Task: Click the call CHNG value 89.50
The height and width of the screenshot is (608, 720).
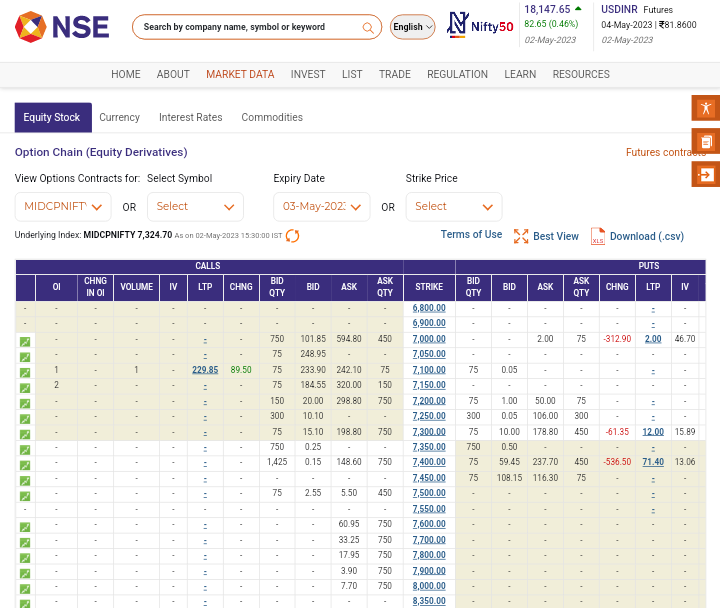Action: click(x=241, y=370)
